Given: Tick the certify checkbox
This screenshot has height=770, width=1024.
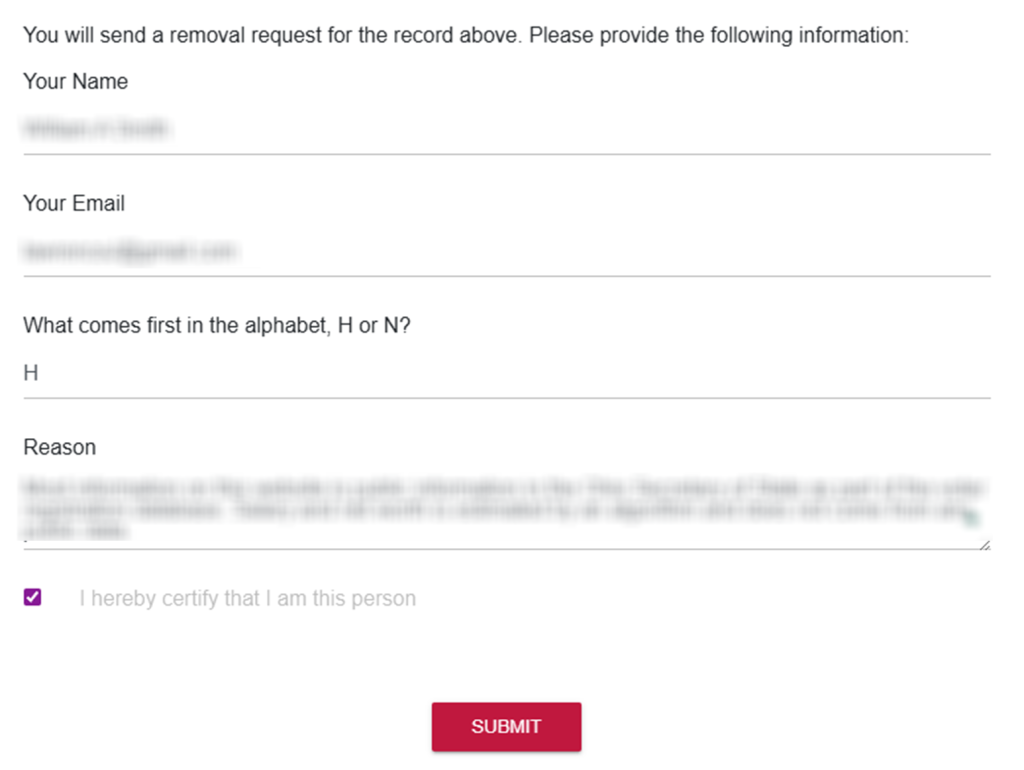Looking at the screenshot, I should [32, 598].
